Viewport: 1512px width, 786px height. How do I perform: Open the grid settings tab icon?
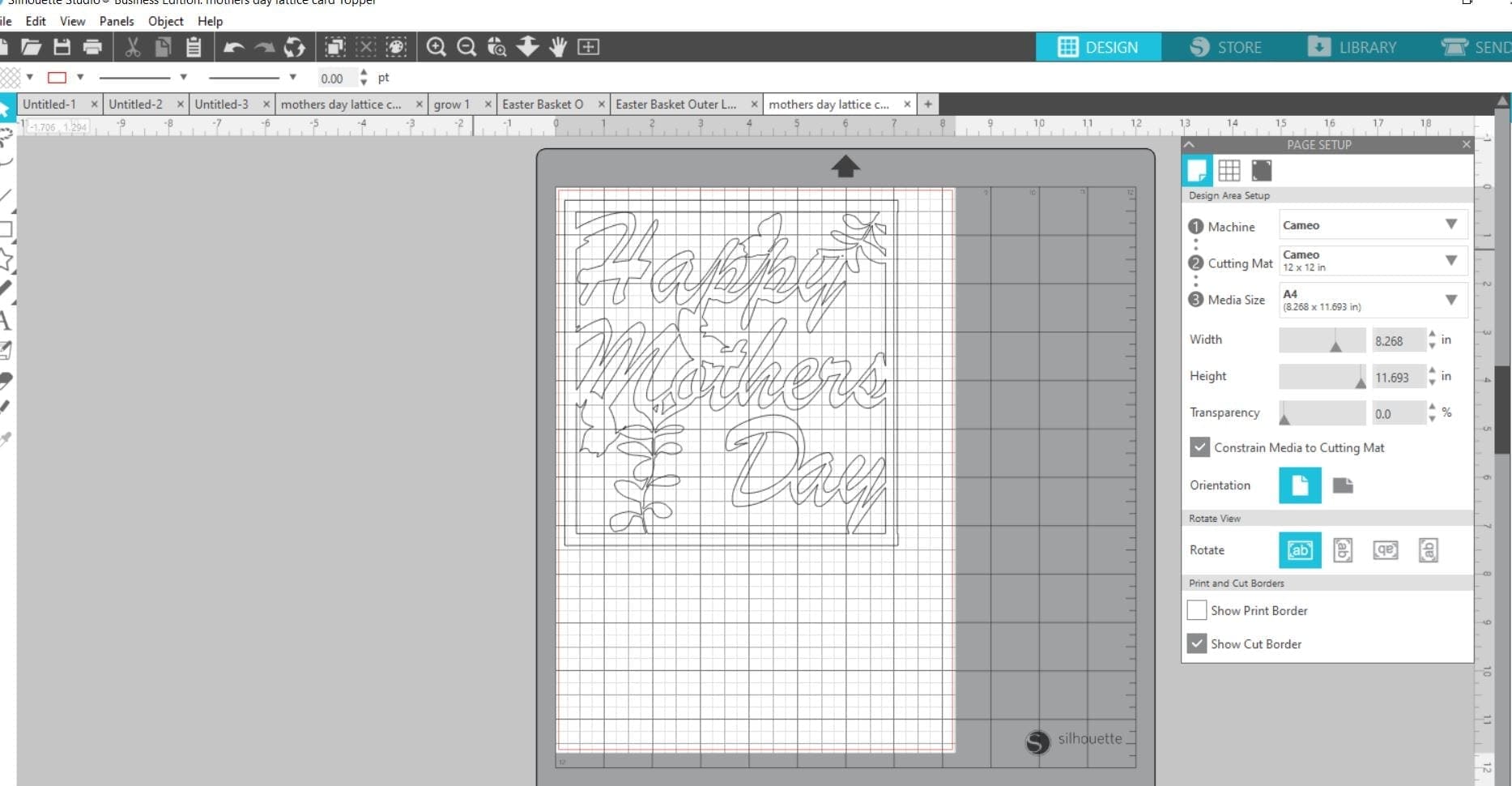1229,170
